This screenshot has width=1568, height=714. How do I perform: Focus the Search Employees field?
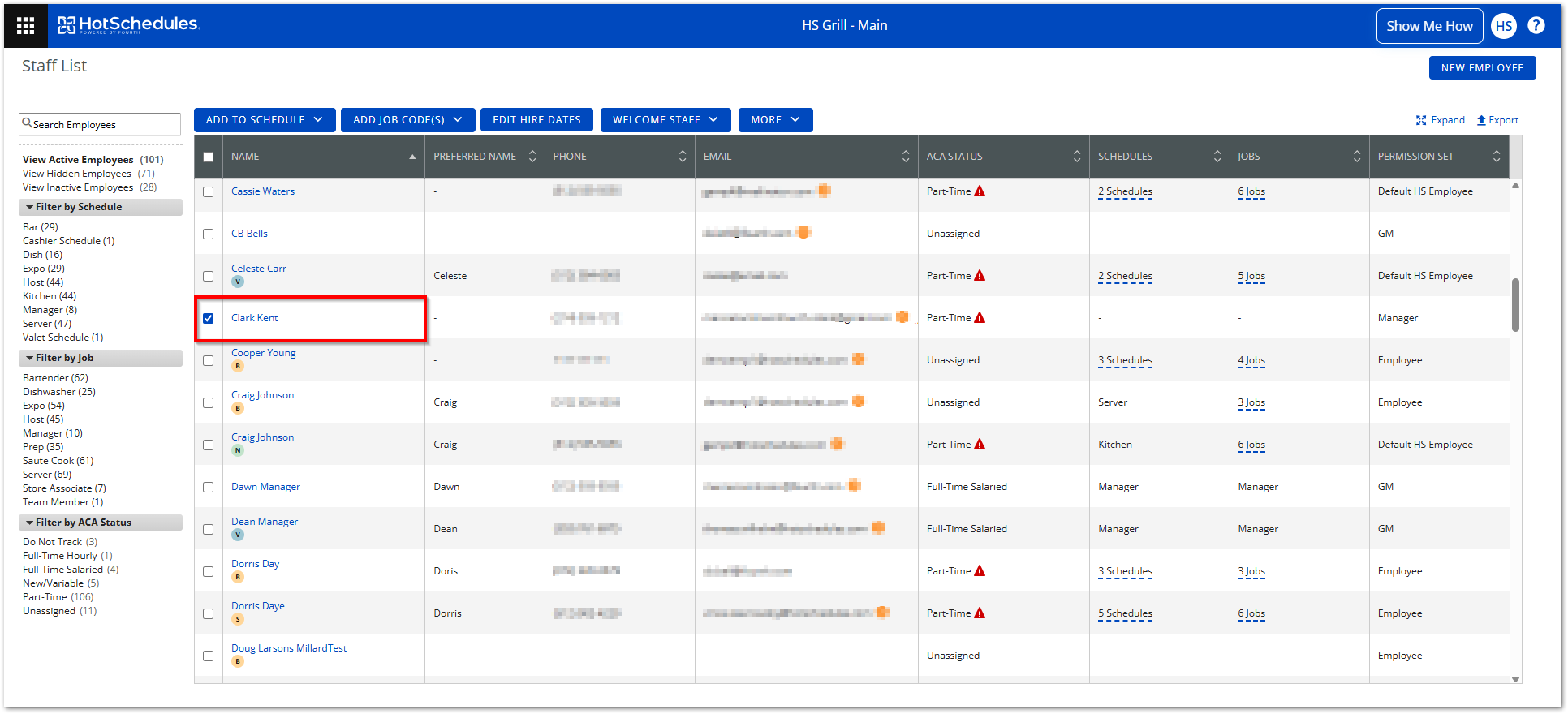pos(100,124)
